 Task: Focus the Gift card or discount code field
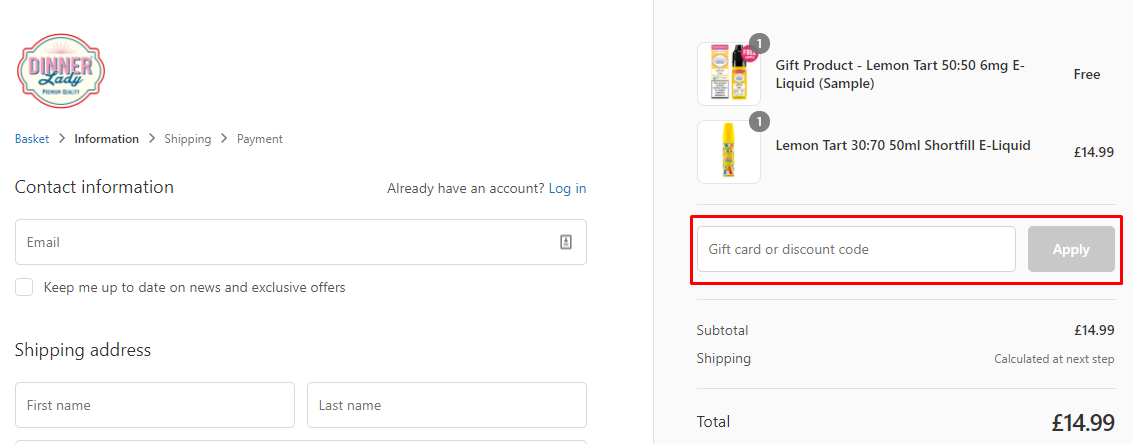(x=856, y=249)
